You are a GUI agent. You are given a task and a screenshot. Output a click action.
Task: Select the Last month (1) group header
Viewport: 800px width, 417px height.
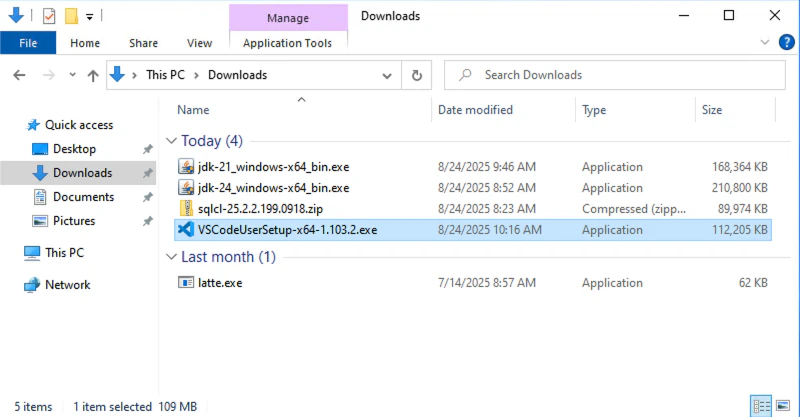click(228, 257)
